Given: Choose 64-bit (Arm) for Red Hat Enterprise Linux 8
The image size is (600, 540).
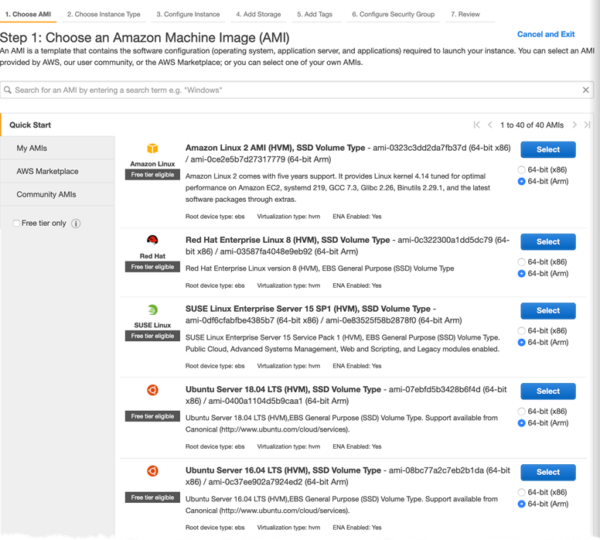Looking at the screenshot, I should (x=521, y=274).
